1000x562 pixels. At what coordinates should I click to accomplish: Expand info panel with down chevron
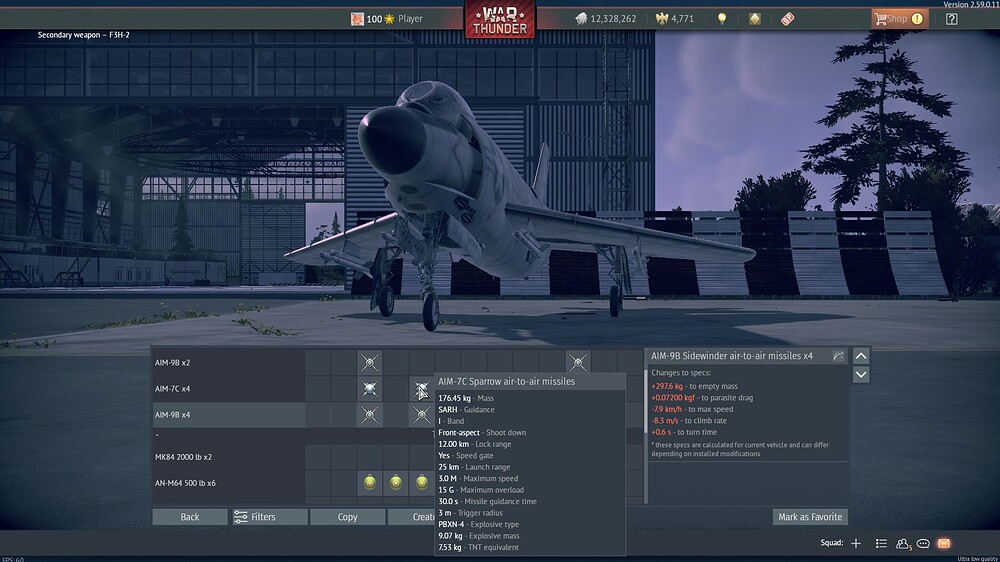click(x=861, y=374)
